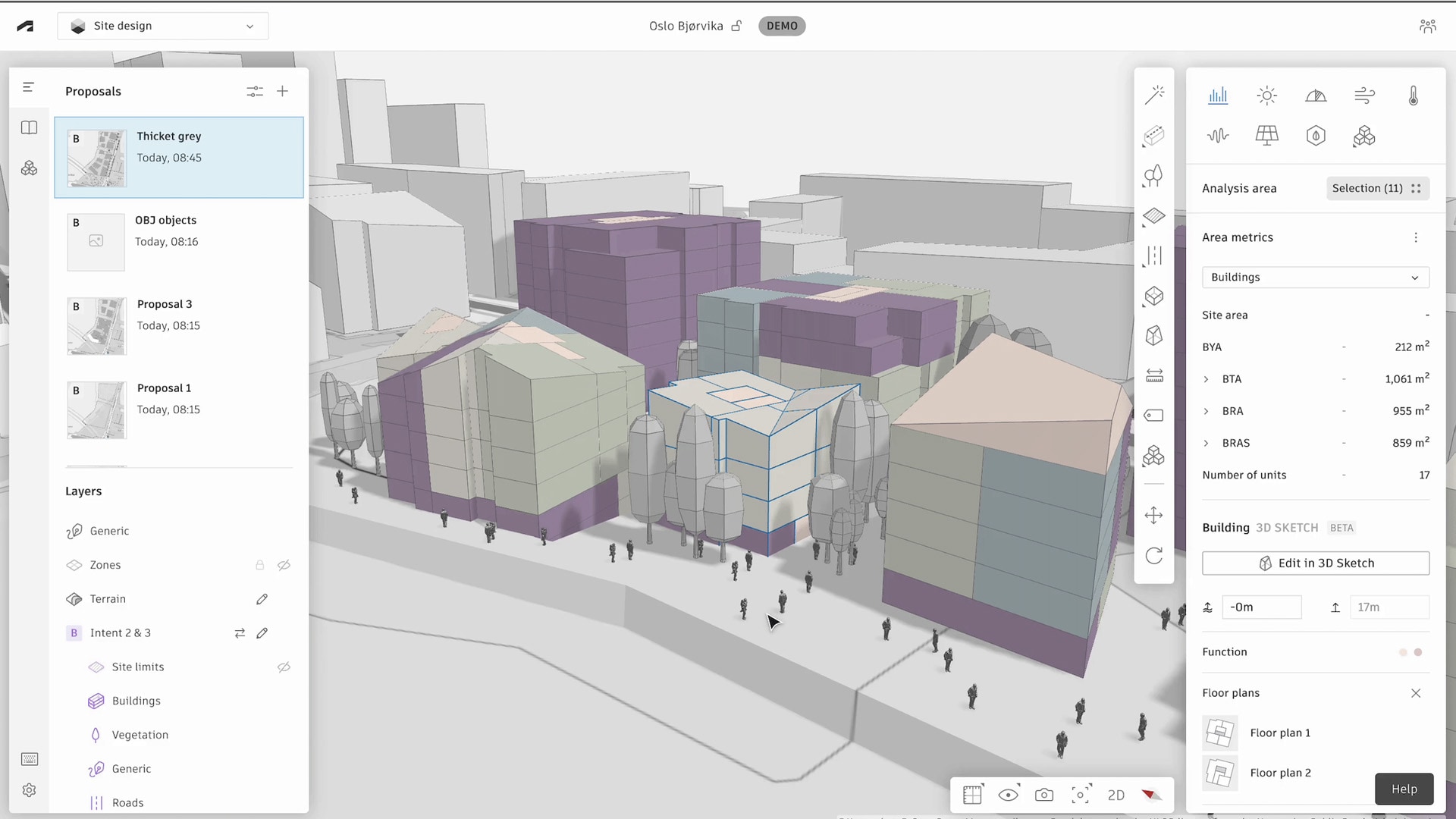Image resolution: width=1456 pixels, height=819 pixels.
Task: Open Area metrics options menu
Action: pos(1416,237)
